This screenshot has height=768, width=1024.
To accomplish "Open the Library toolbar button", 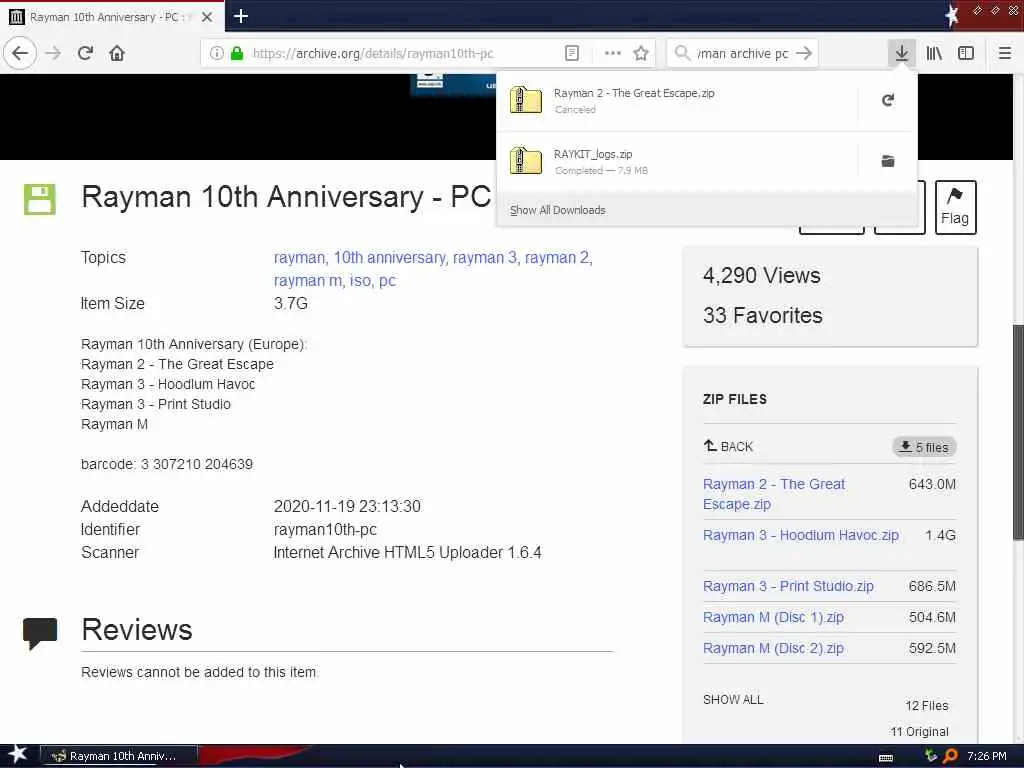I will click(934, 53).
